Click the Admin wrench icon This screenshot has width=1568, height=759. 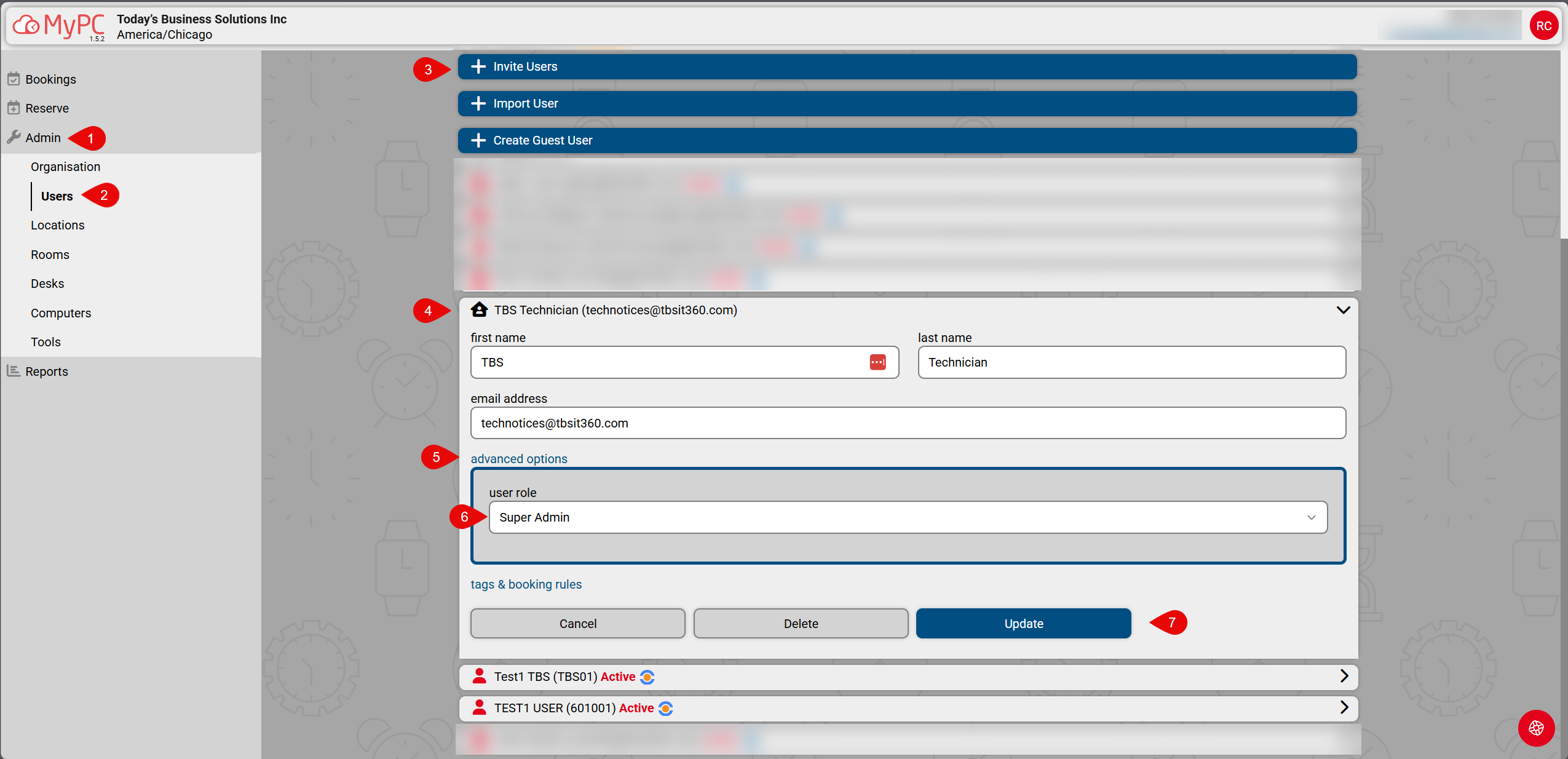14,137
